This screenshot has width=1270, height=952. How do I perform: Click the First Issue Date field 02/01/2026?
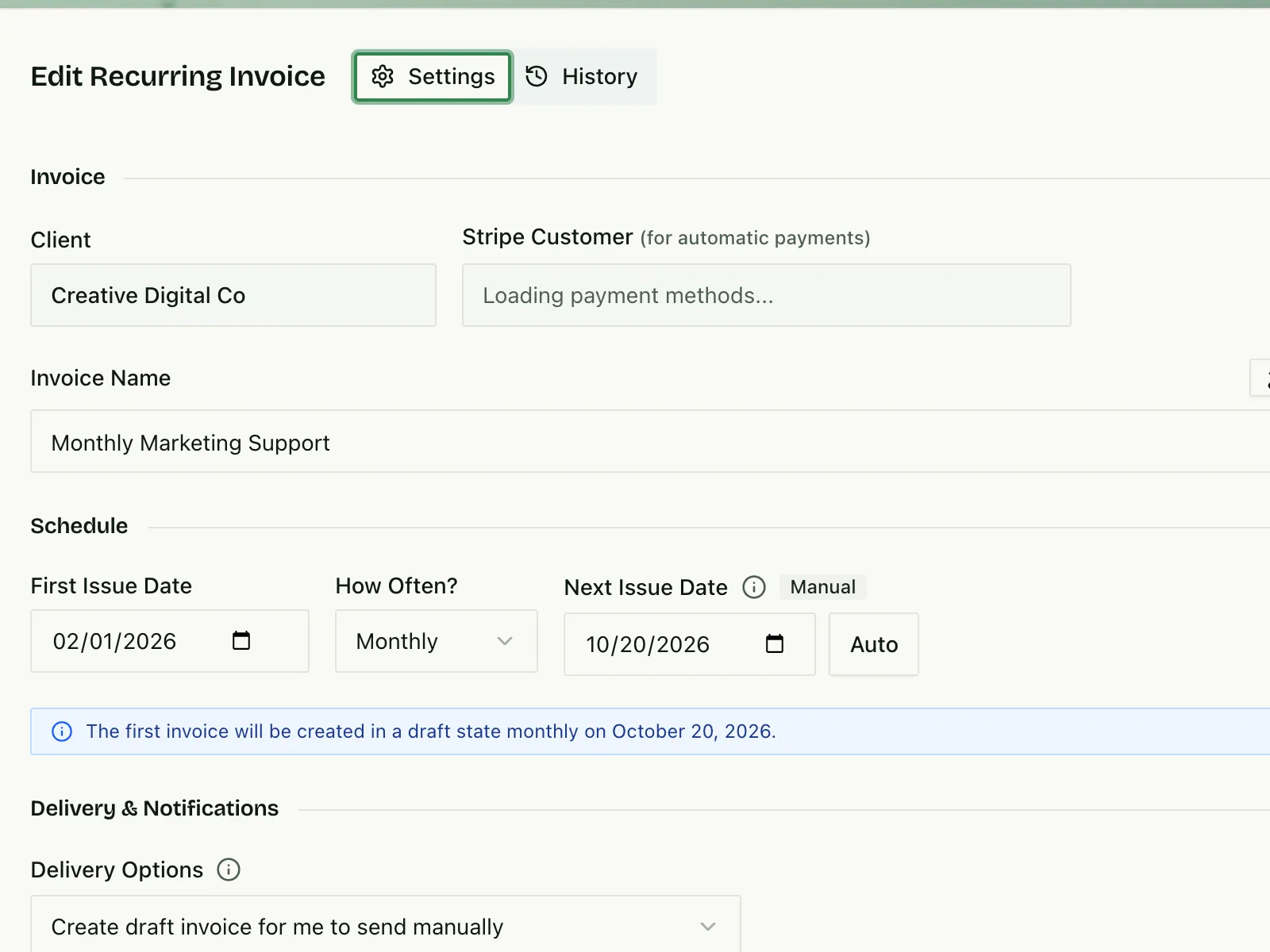[170, 641]
